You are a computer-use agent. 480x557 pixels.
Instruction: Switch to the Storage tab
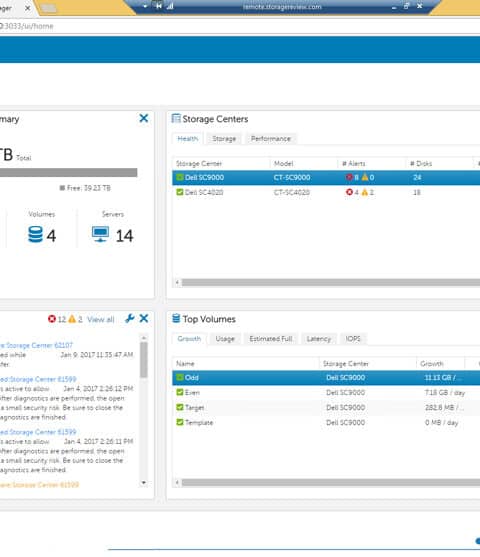(x=224, y=139)
